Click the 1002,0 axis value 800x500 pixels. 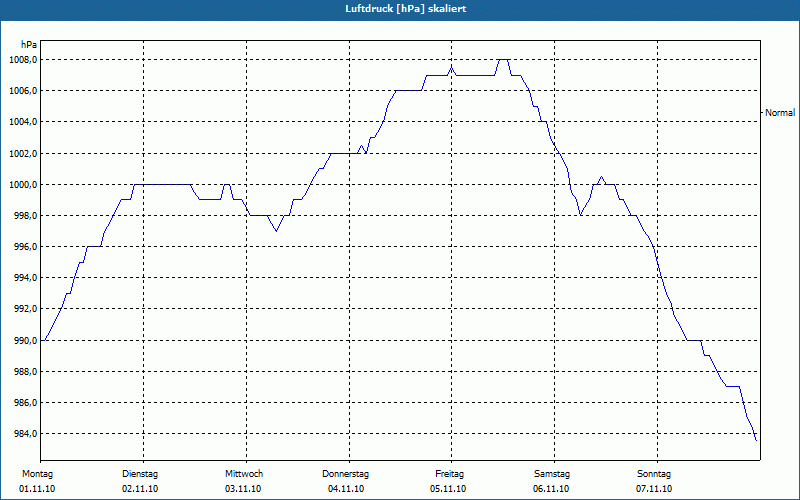(23, 154)
